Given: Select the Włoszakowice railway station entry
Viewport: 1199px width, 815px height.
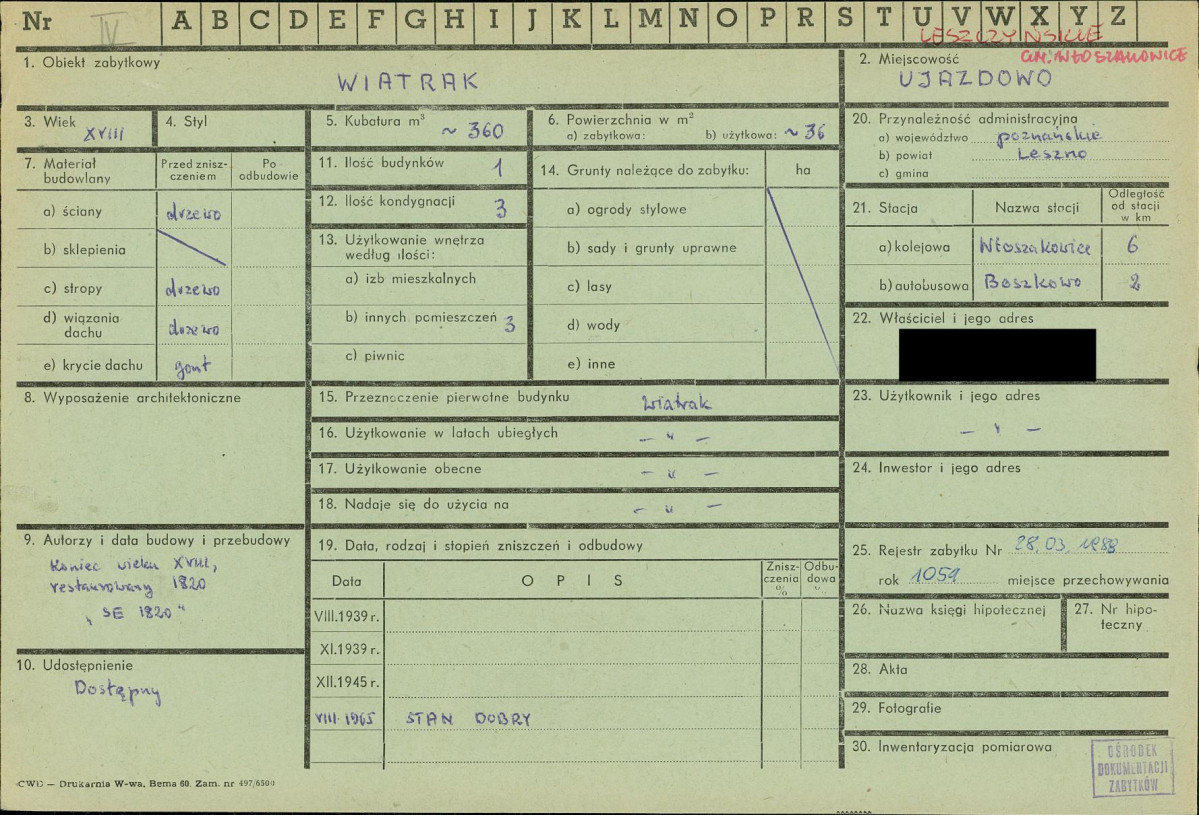Looking at the screenshot, I should [x=1035, y=246].
